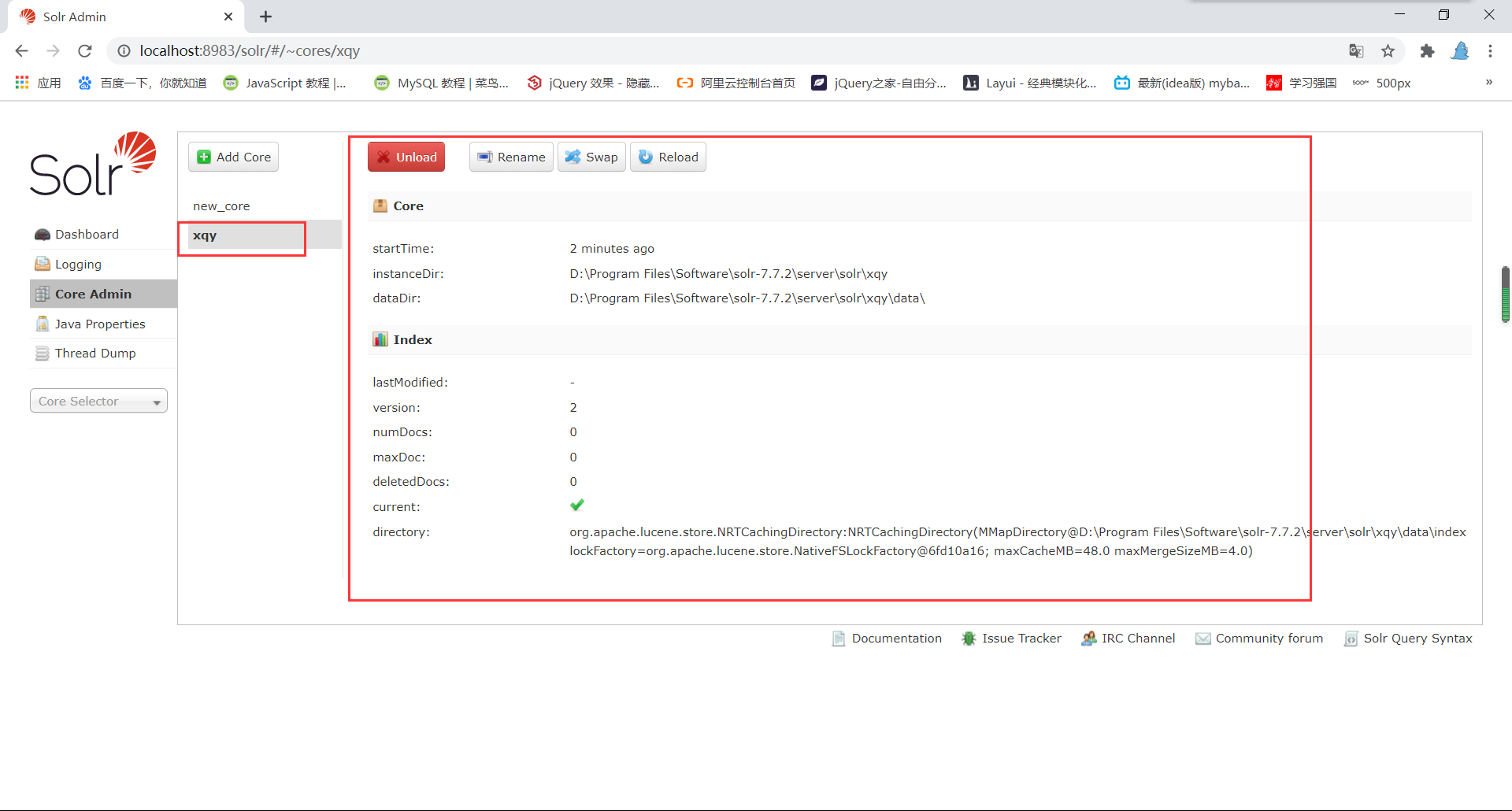Screen dimensions: 1512x811
Task: Open the MySQL tutorial bookmark
Action: [441, 83]
